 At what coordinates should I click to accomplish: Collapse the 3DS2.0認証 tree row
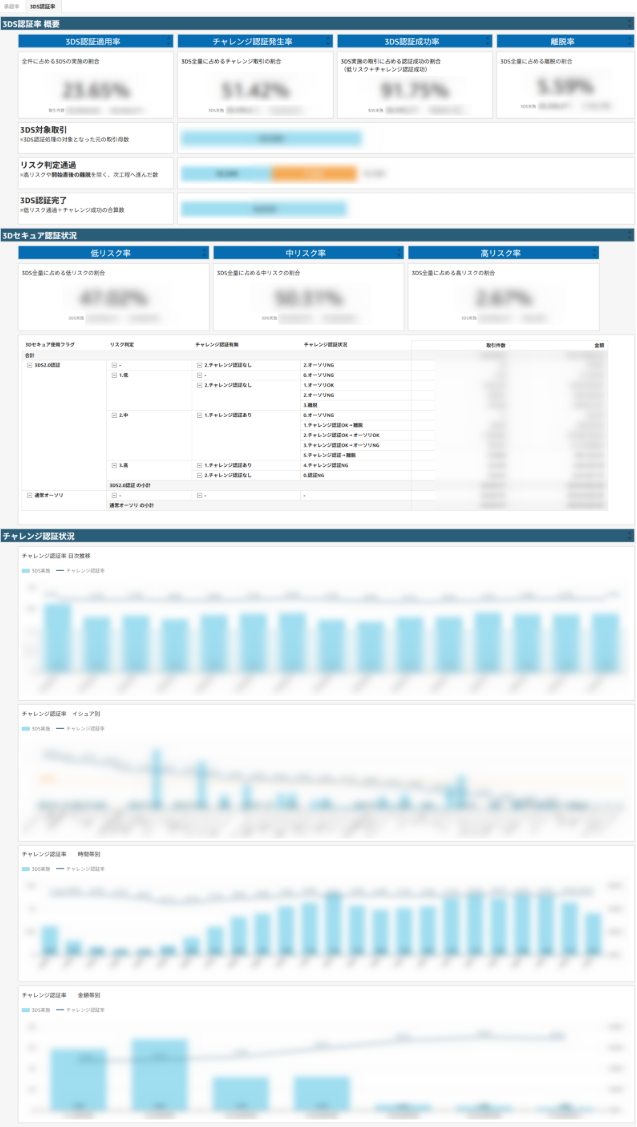click(29, 365)
